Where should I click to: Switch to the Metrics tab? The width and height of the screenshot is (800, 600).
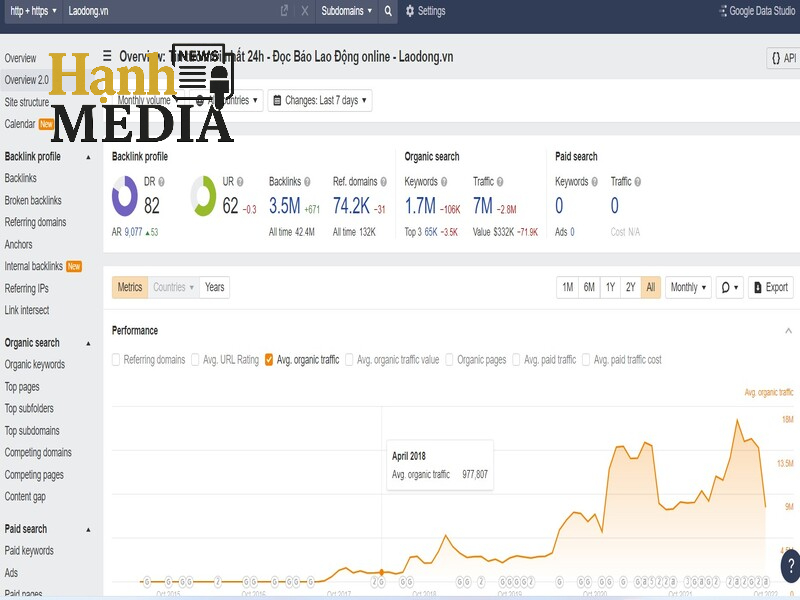[x=130, y=287]
